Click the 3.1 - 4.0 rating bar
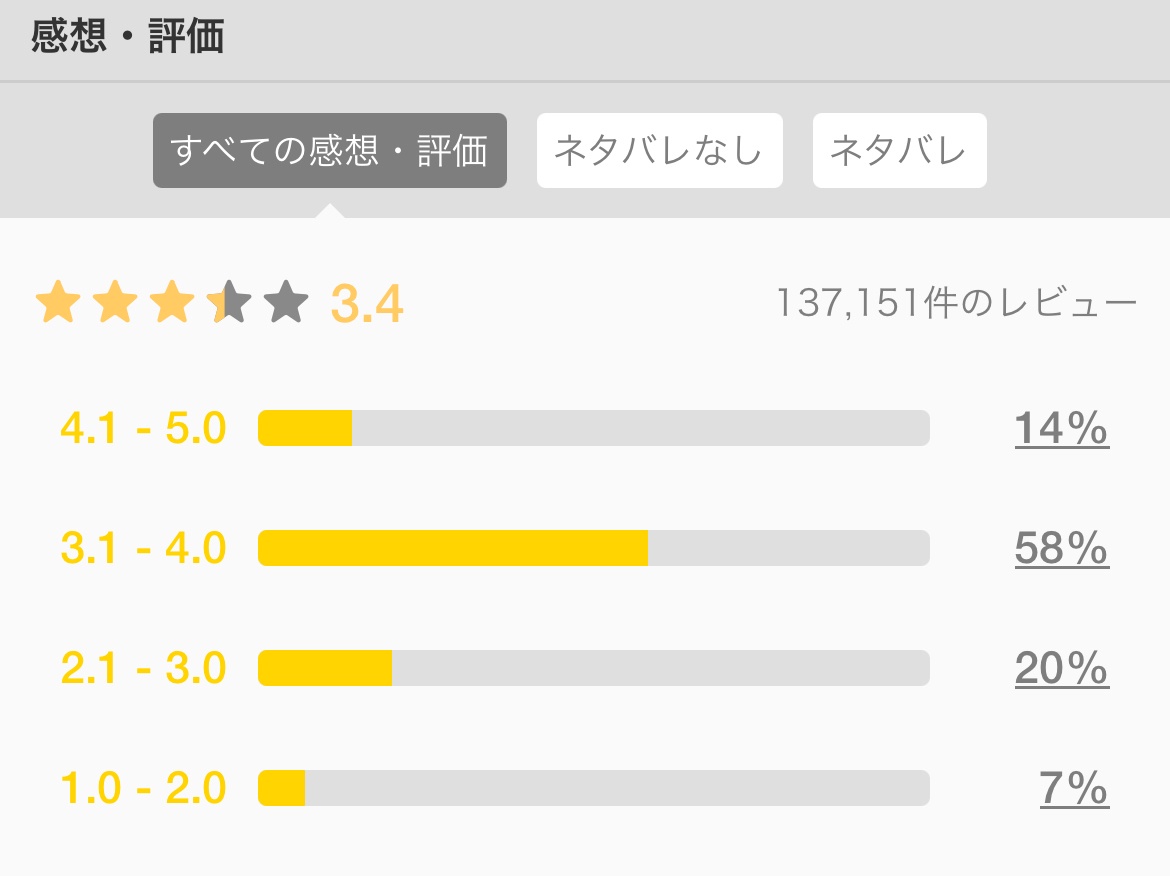This screenshot has width=1170, height=876. tap(593, 548)
